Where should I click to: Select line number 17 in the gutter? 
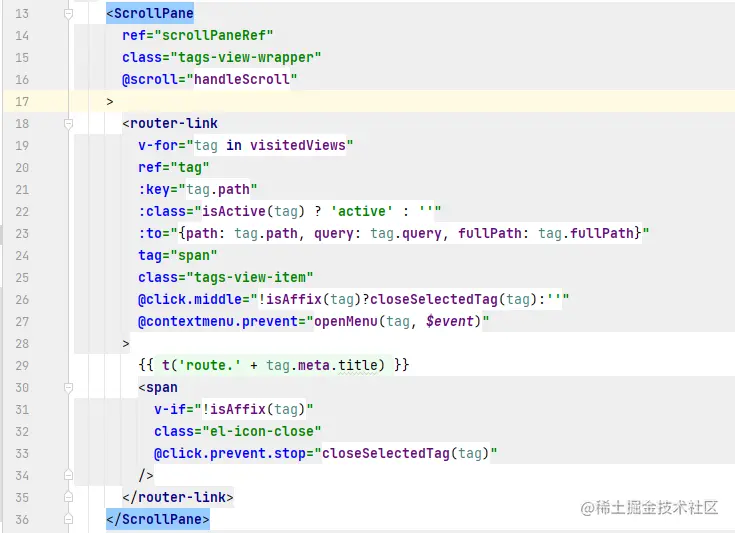tap(22, 101)
